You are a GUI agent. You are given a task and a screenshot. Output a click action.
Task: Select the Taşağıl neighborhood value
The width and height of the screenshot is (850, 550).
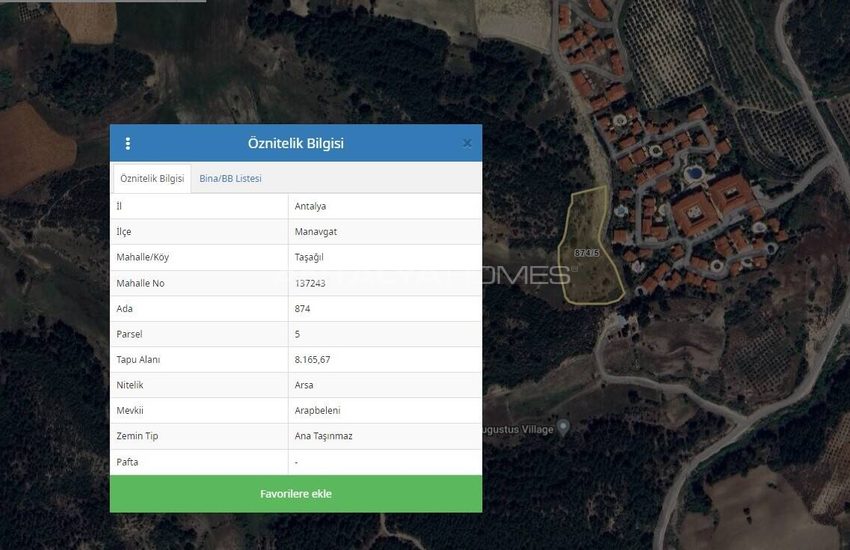click(x=308, y=257)
